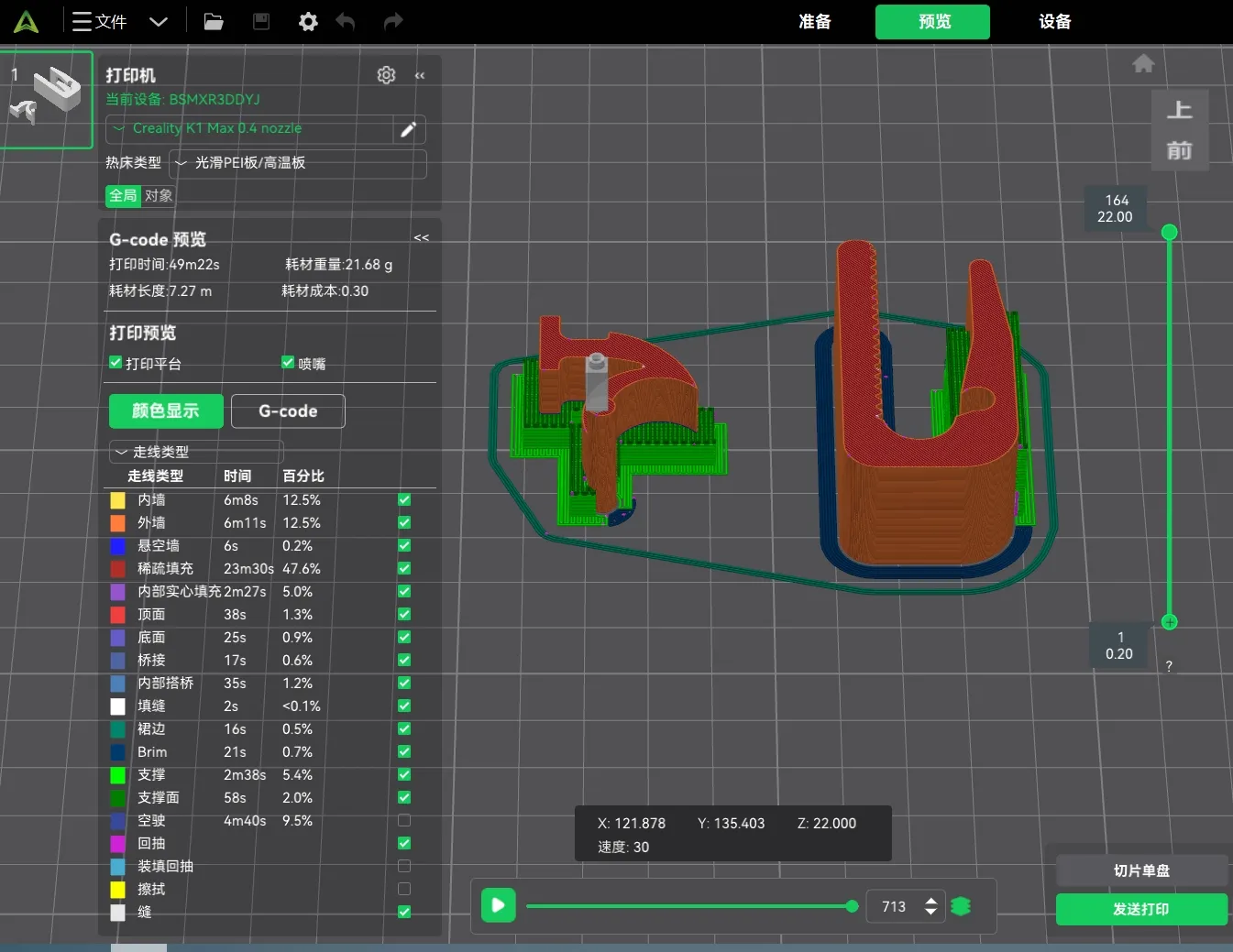Toggle the print platform checkbox
The width and height of the screenshot is (1233, 952).
pos(116,363)
